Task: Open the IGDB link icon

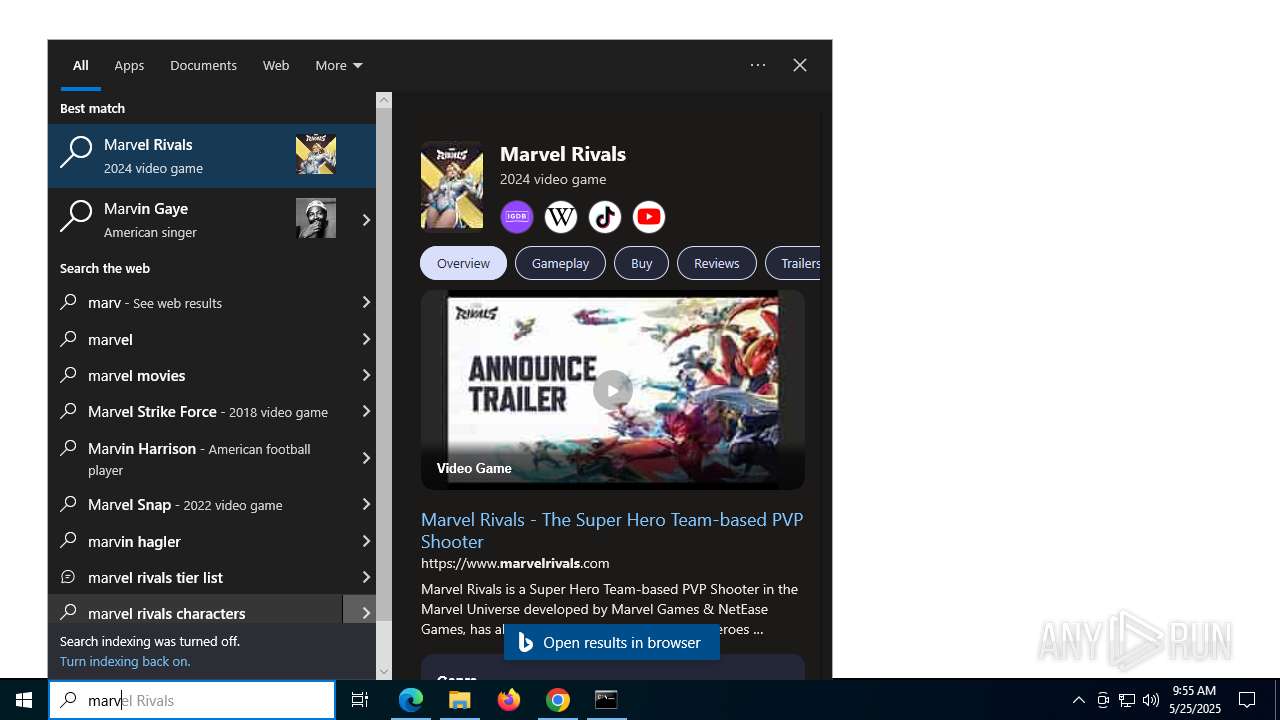Action: click(517, 217)
